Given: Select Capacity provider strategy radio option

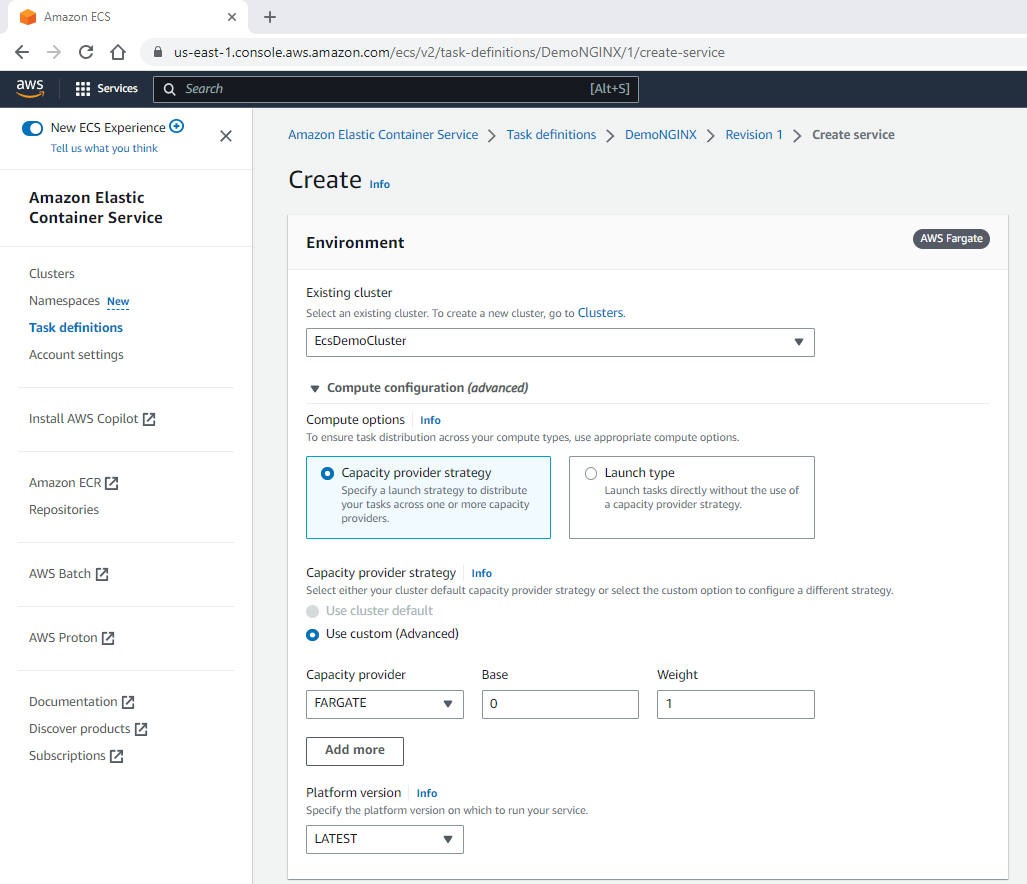Looking at the screenshot, I should 328,473.
